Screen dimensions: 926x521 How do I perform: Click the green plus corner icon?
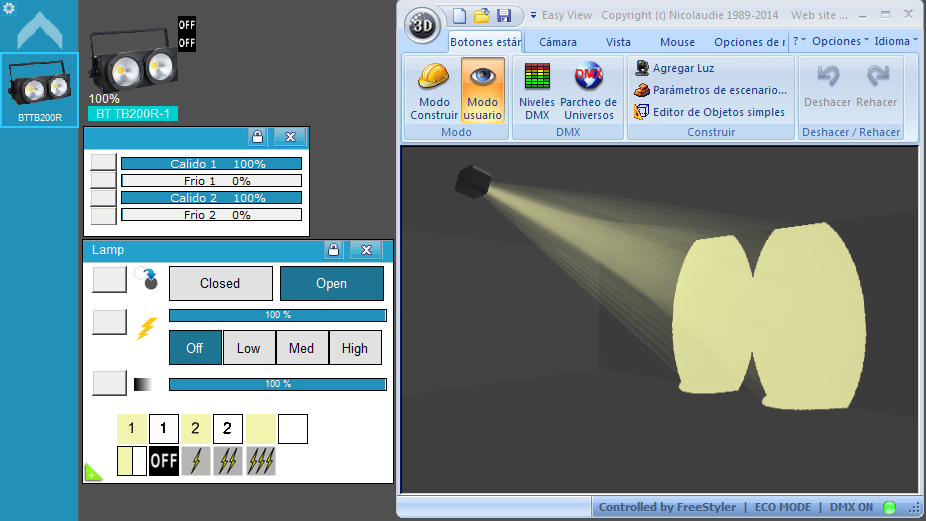[92, 473]
